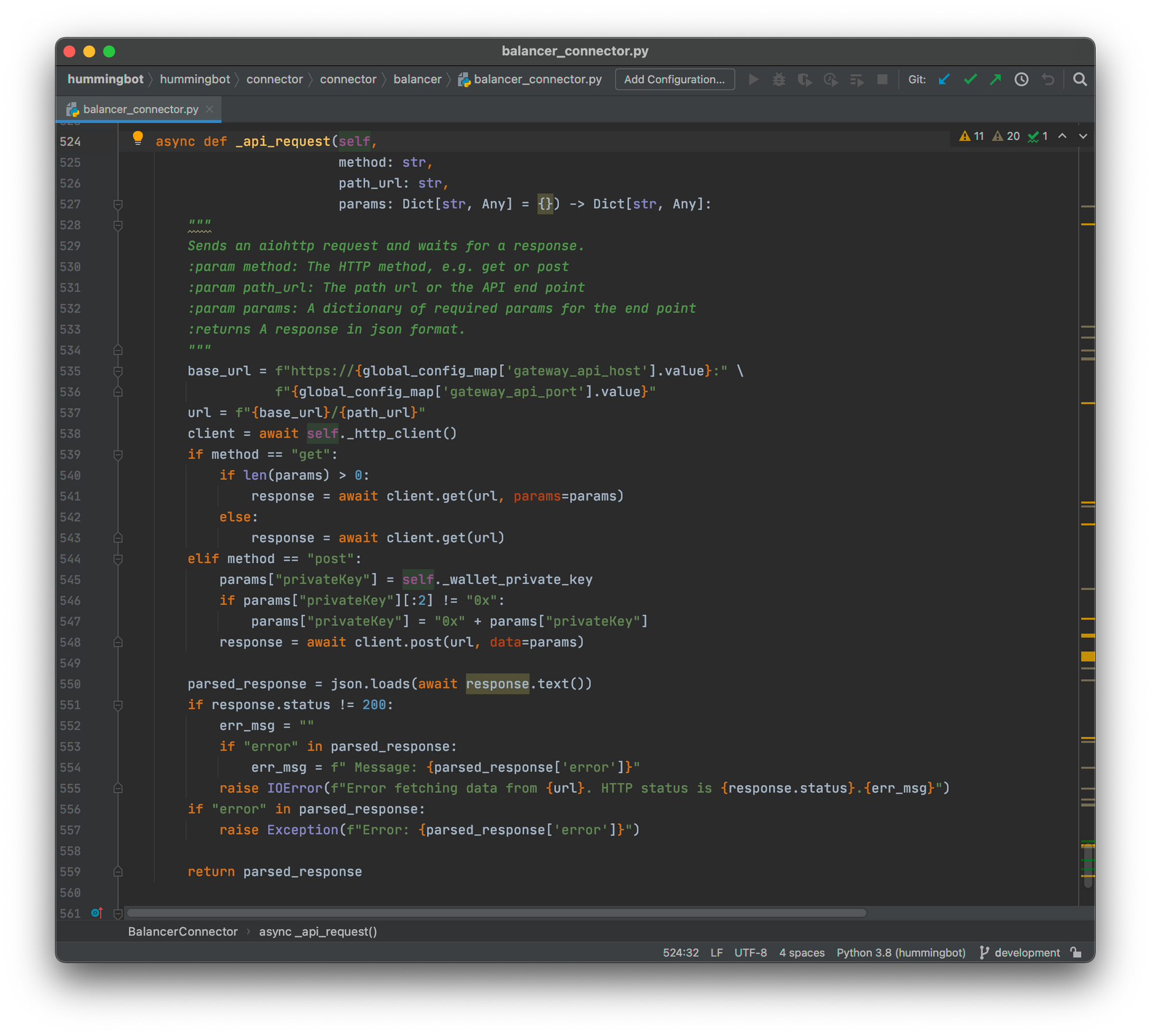
Task: Close the balancer_connector.py tab
Action: click(x=209, y=109)
